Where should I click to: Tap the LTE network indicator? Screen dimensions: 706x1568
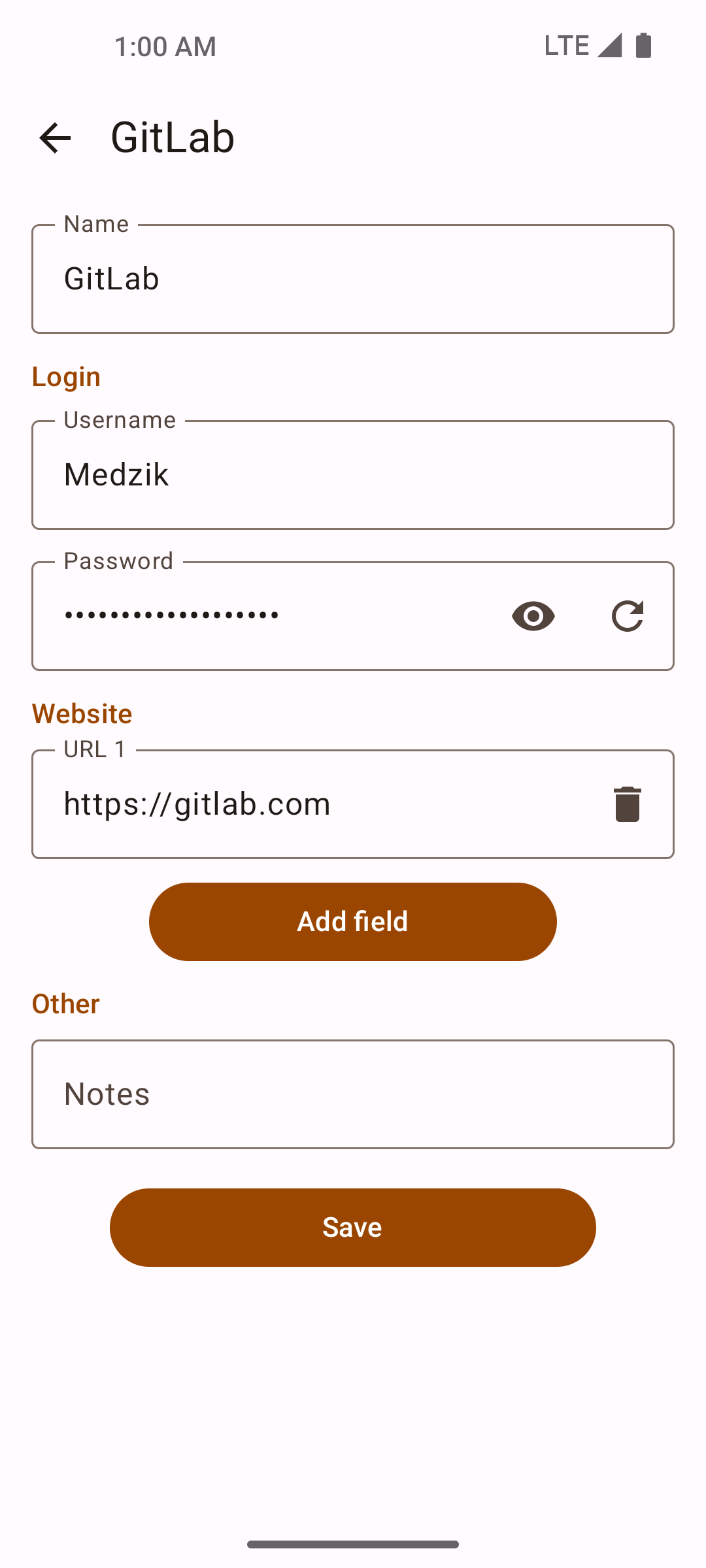tap(567, 46)
